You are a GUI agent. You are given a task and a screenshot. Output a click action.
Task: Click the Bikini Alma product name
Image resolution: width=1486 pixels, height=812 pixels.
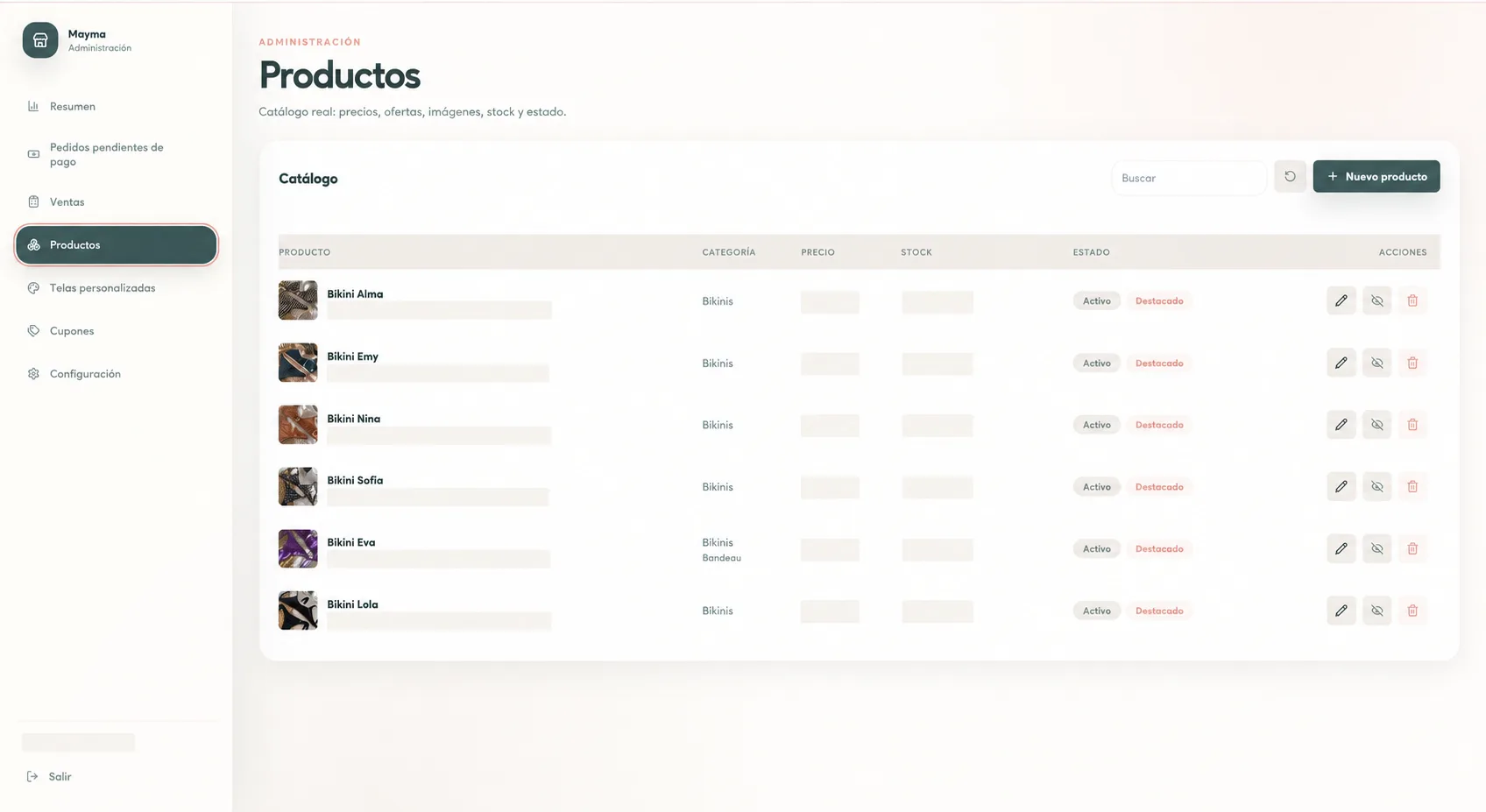[355, 294]
